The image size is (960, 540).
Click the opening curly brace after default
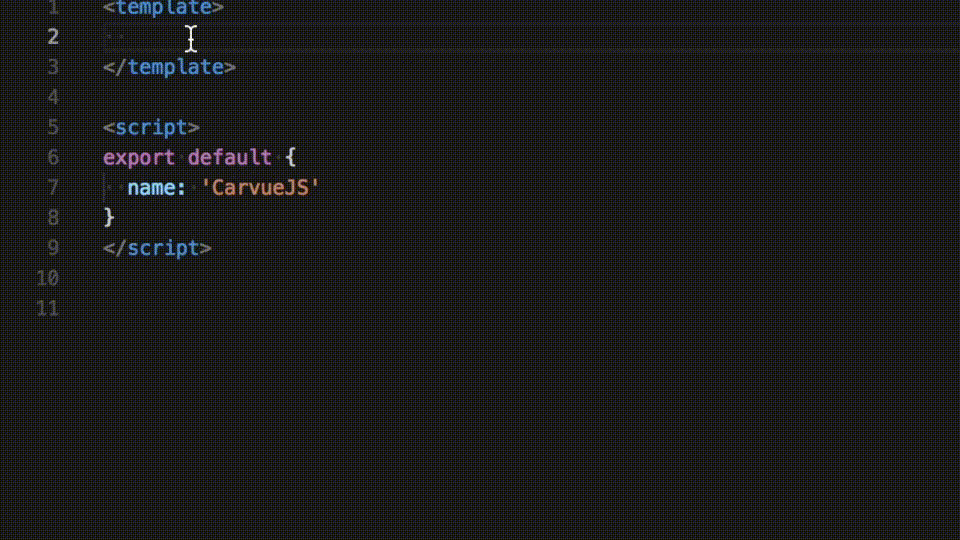[x=290, y=157]
